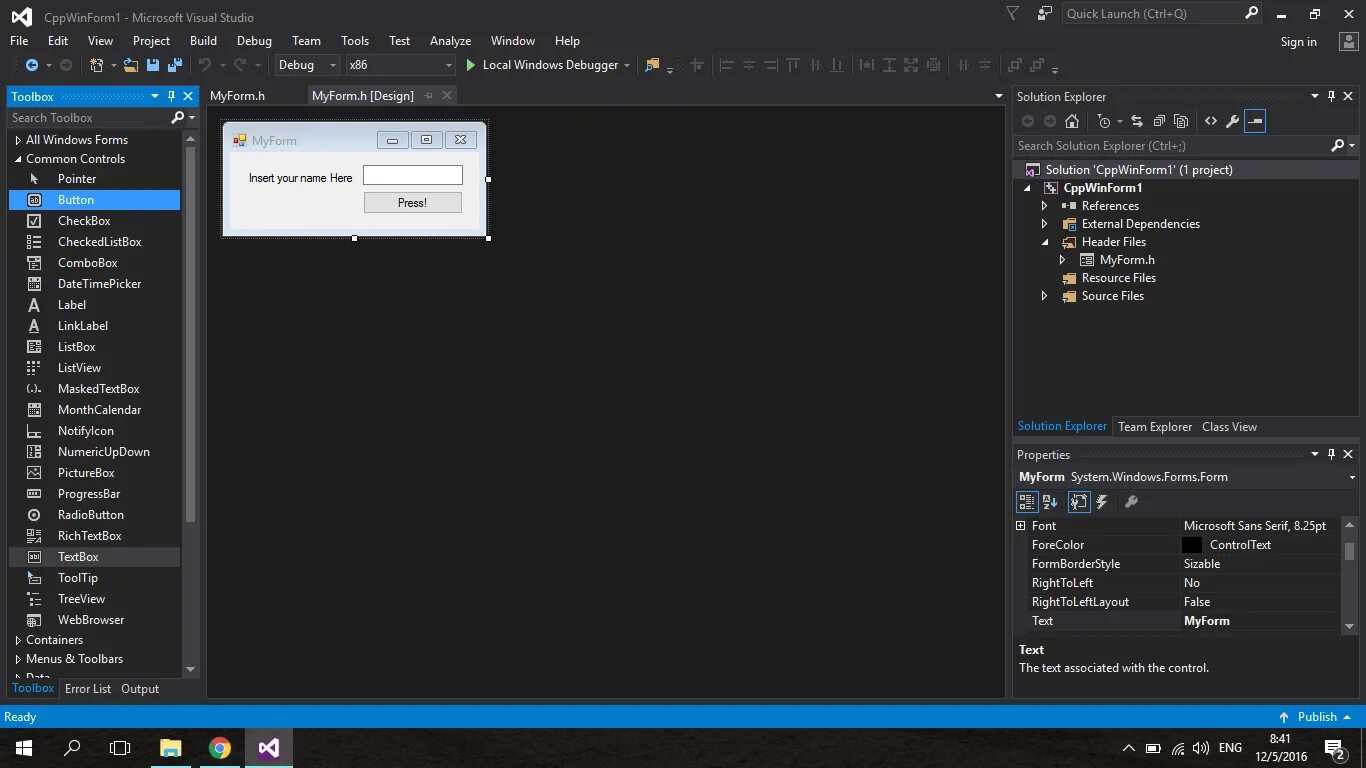Click the Save All toolbar icon
Viewport: 1366px width, 768px height.
tap(175, 65)
